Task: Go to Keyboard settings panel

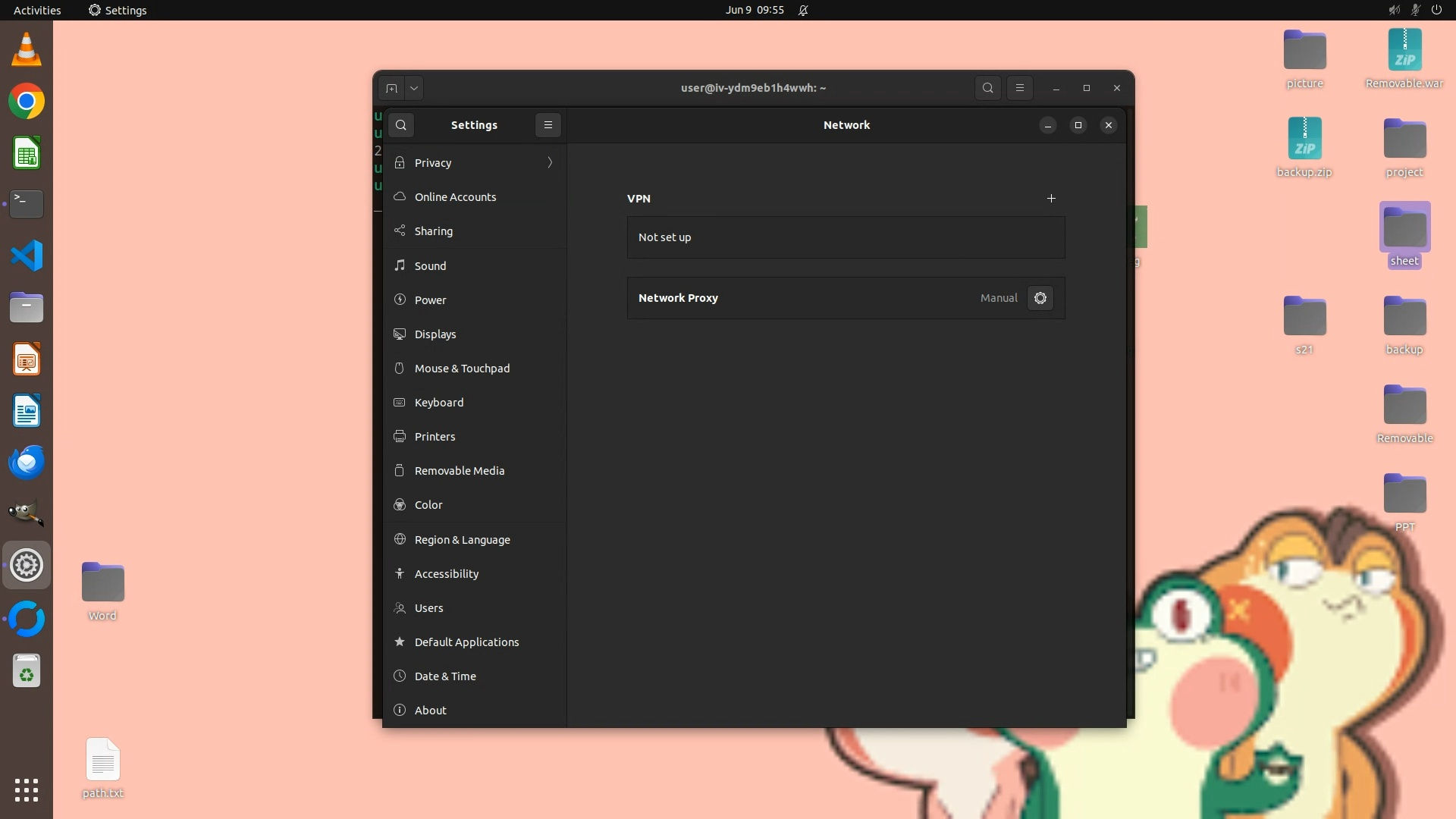Action: 438,403
